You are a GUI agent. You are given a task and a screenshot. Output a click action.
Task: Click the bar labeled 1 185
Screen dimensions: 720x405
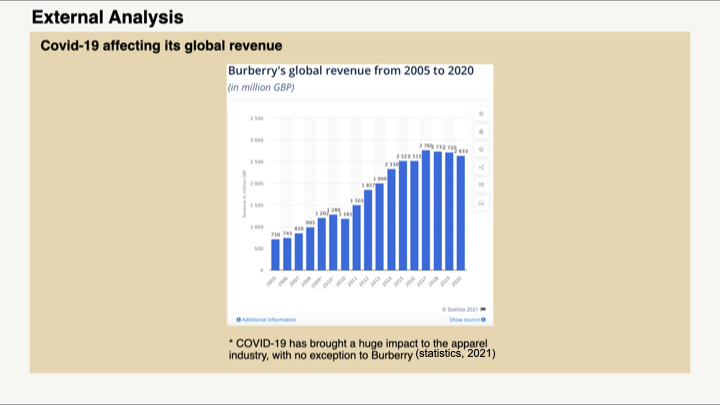(x=345, y=244)
